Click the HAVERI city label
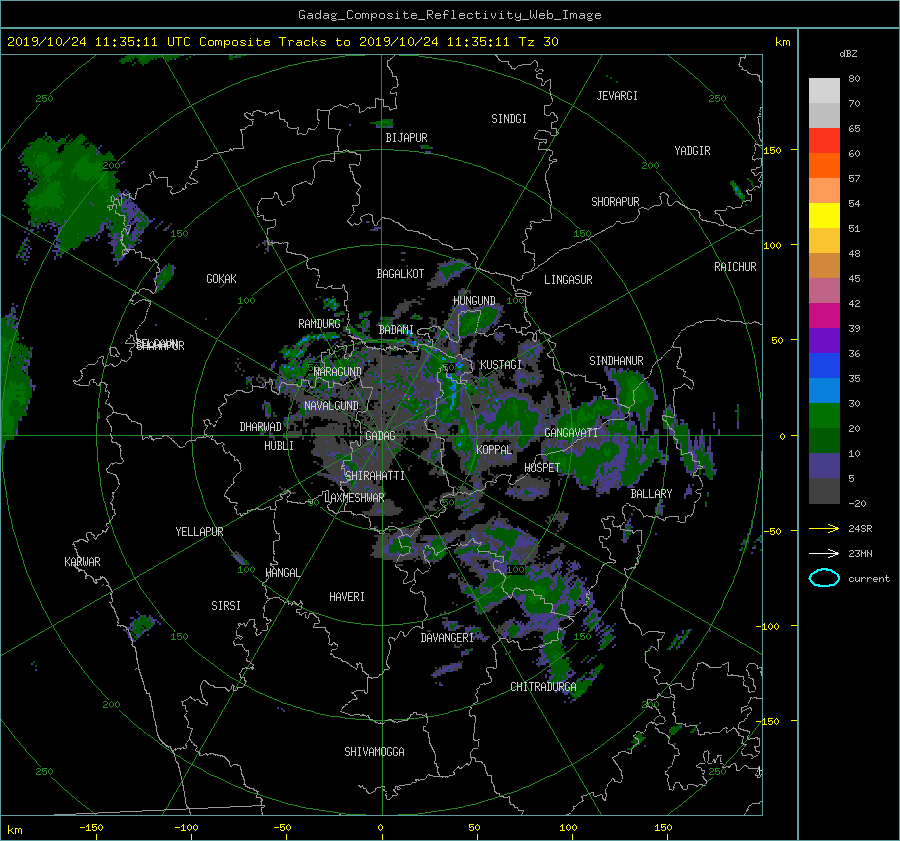 click(x=347, y=597)
